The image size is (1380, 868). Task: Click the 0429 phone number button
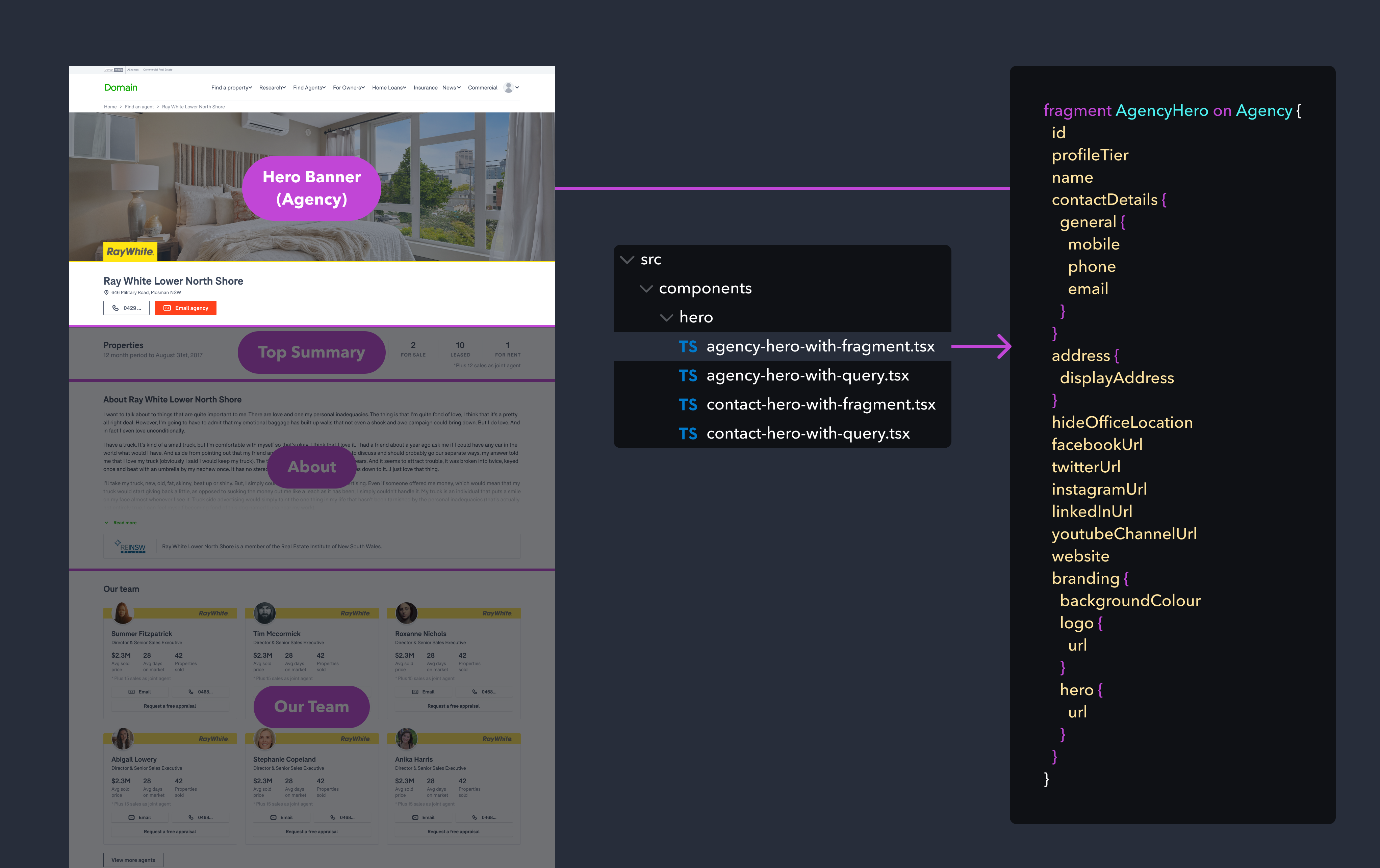pos(127,308)
